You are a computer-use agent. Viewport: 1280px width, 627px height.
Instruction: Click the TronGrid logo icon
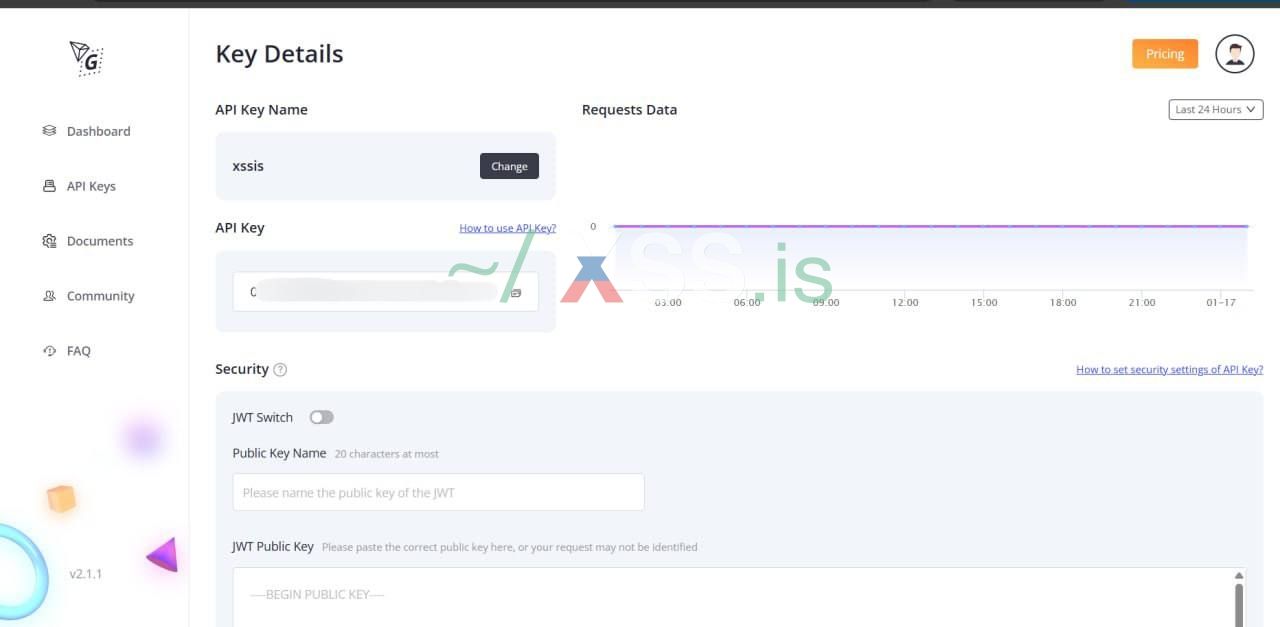pos(87,59)
